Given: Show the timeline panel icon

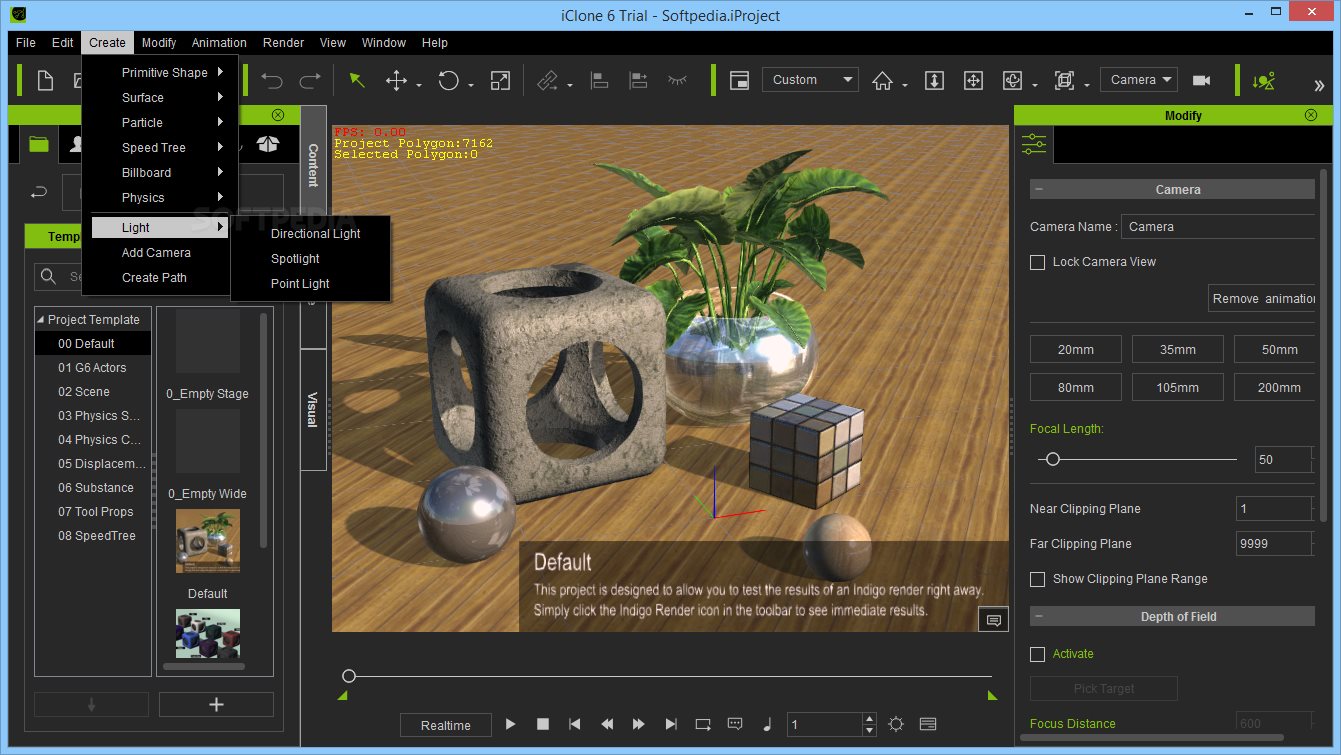Looking at the screenshot, I should tap(928, 724).
